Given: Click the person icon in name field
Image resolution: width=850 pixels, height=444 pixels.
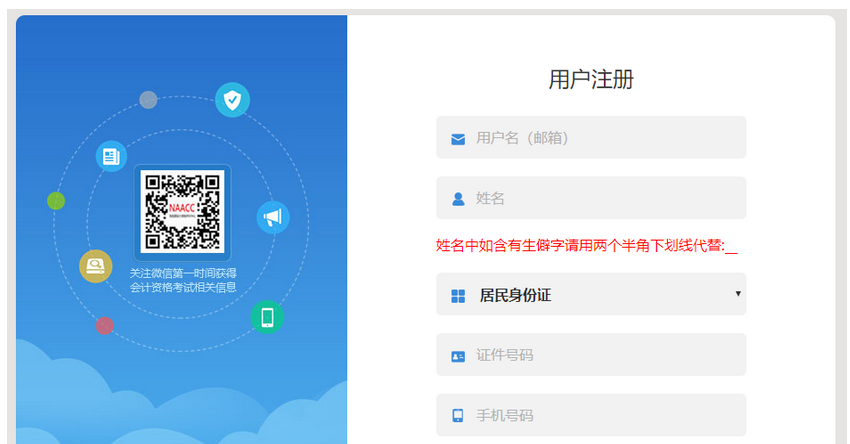Looking at the screenshot, I should click(458, 199).
